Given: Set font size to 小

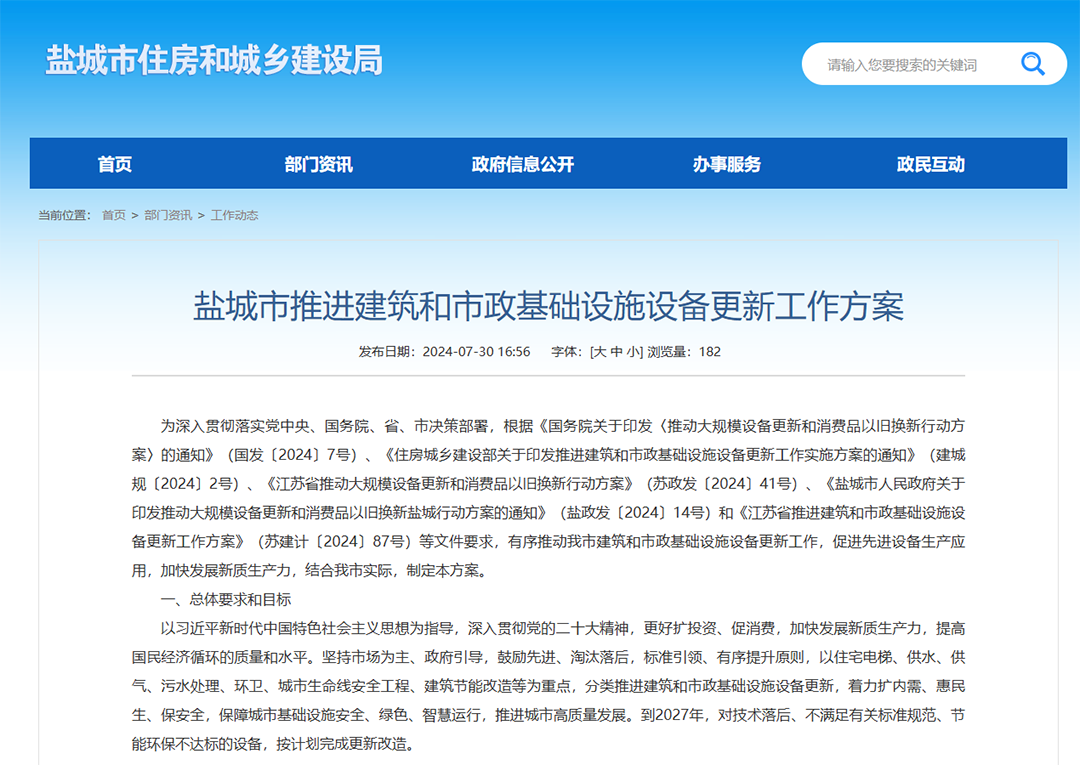Looking at the screenshot, I should coord(632,352).
